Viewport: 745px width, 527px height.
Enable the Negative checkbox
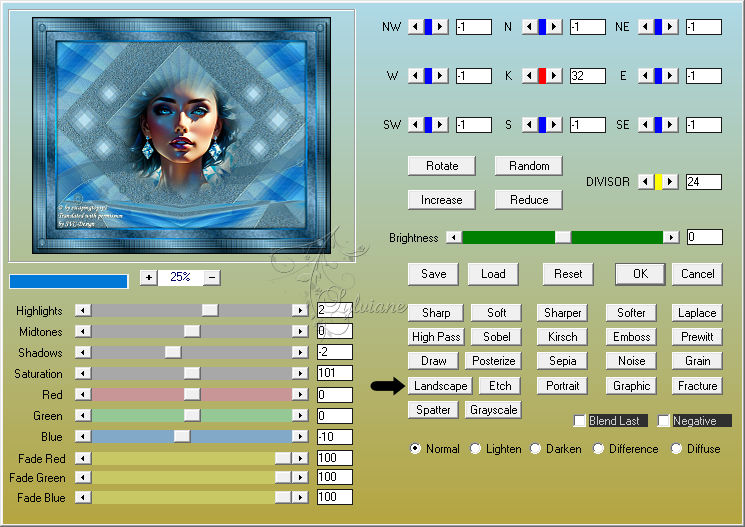(x=663, y=421)
